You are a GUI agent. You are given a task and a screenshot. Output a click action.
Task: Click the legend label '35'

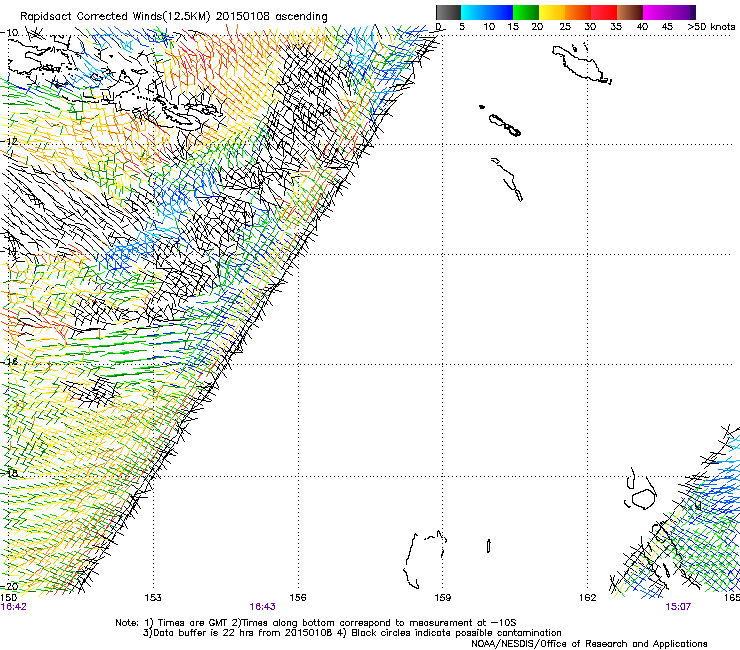click(616, 27)
